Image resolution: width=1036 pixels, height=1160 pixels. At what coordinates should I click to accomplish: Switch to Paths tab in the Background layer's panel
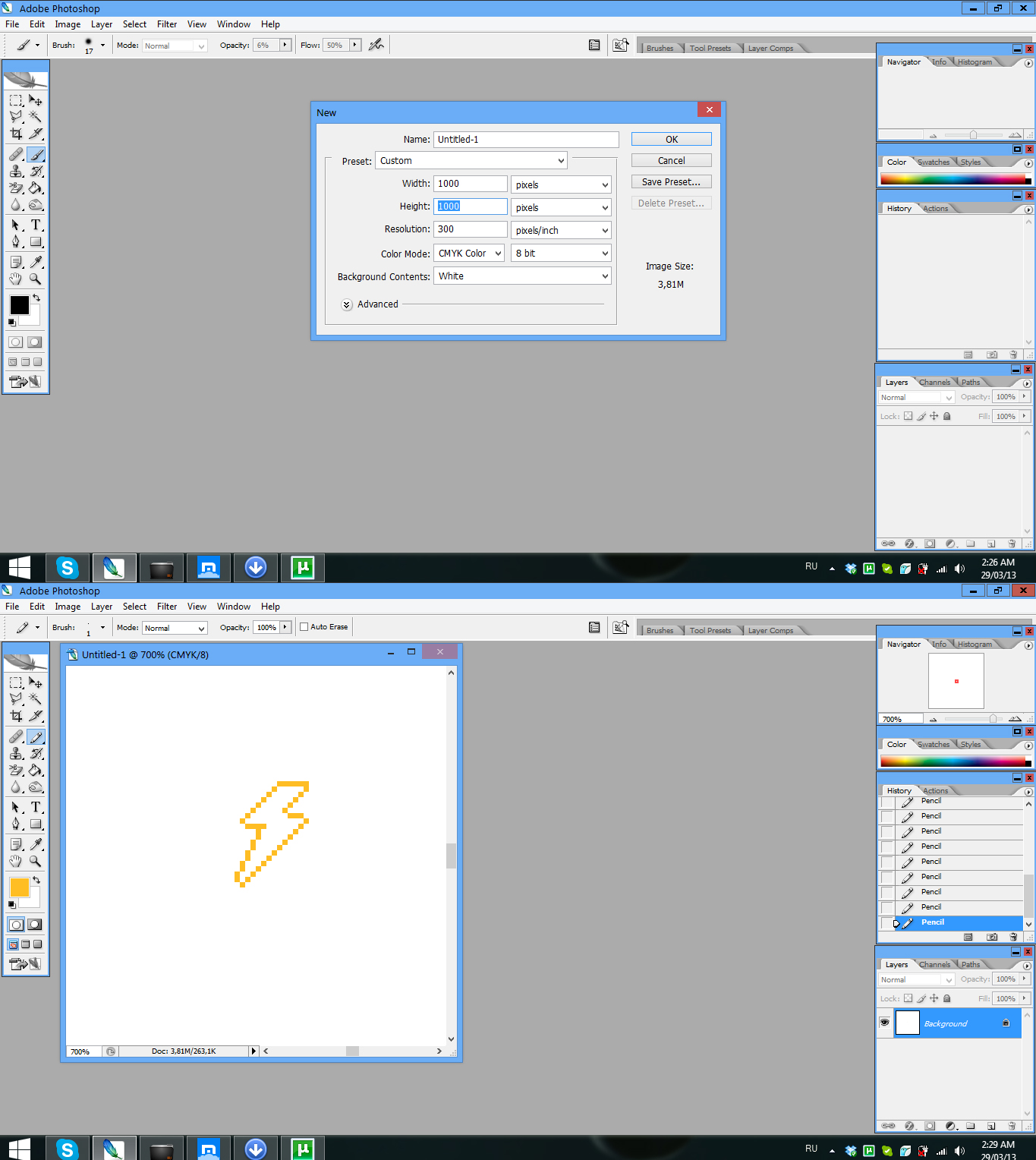(x=971, y=965)
